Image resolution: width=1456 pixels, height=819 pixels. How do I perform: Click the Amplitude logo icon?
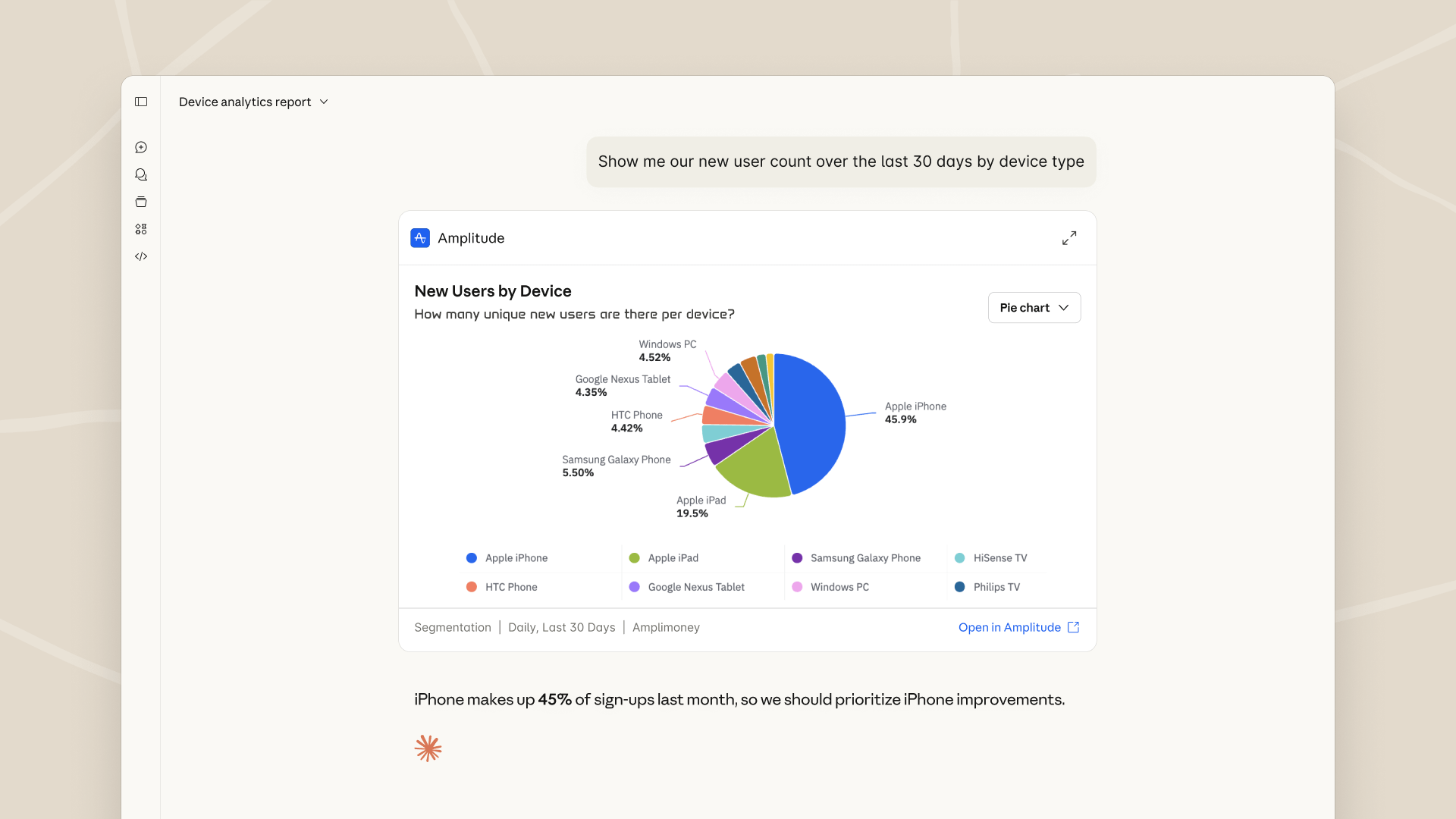[420, 238]
